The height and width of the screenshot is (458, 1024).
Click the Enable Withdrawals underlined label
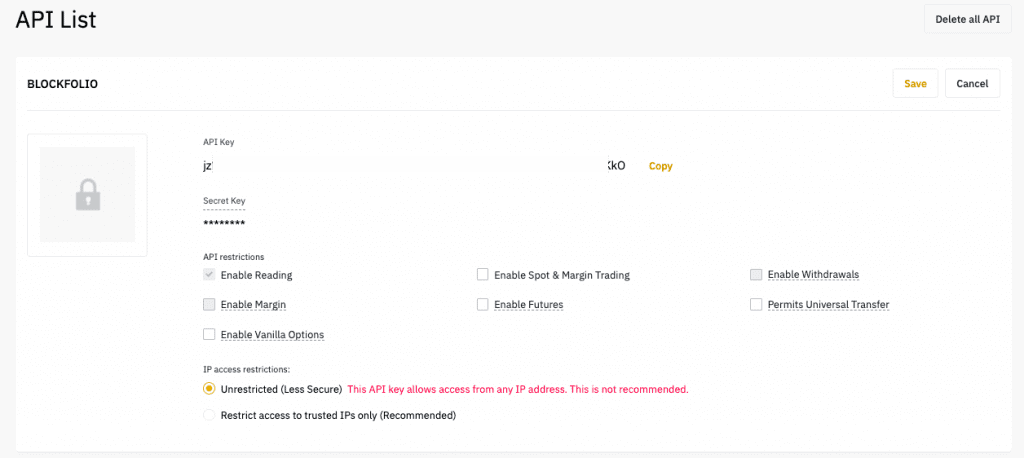813,275
